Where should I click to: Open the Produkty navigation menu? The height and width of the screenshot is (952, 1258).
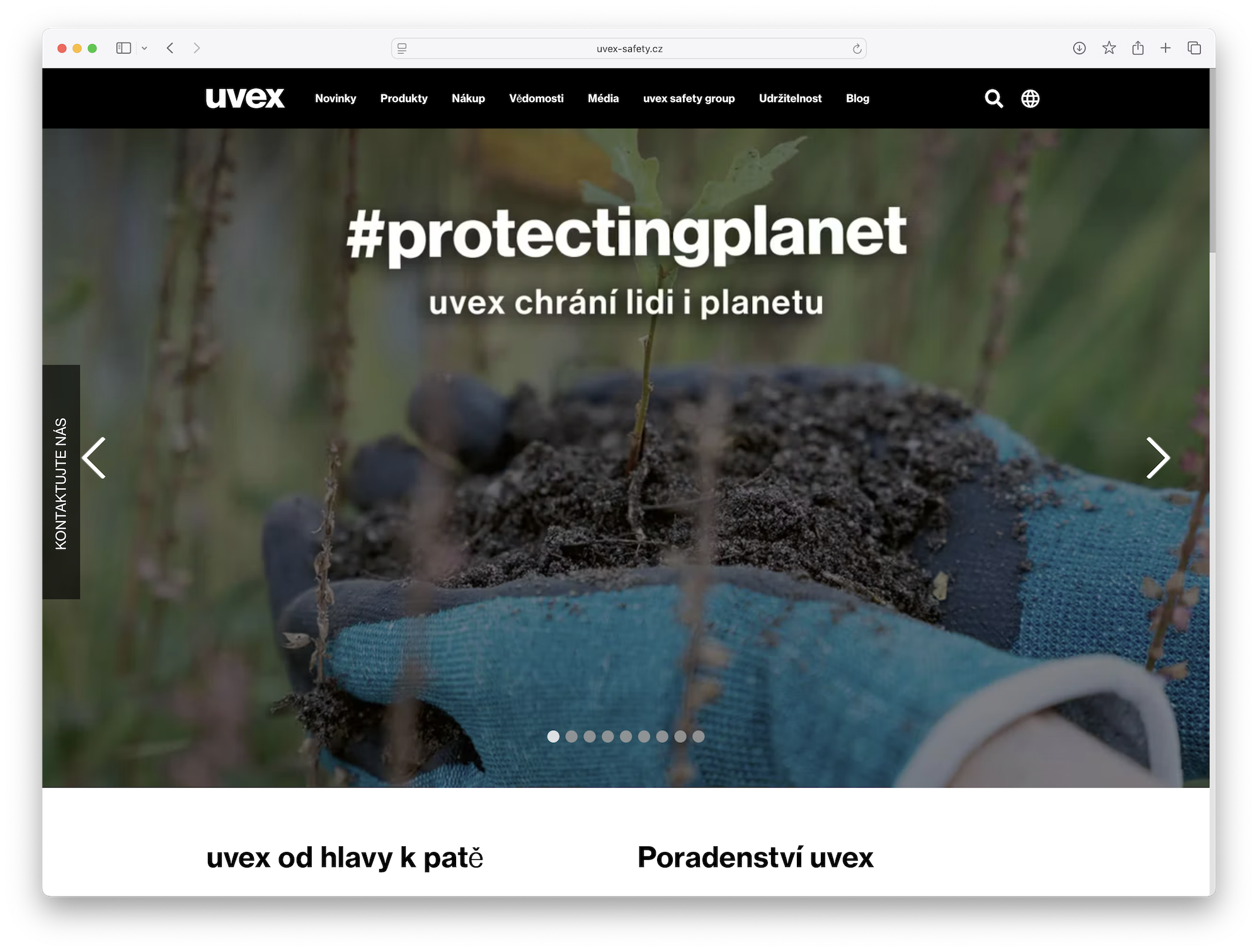tap(404, 98)
